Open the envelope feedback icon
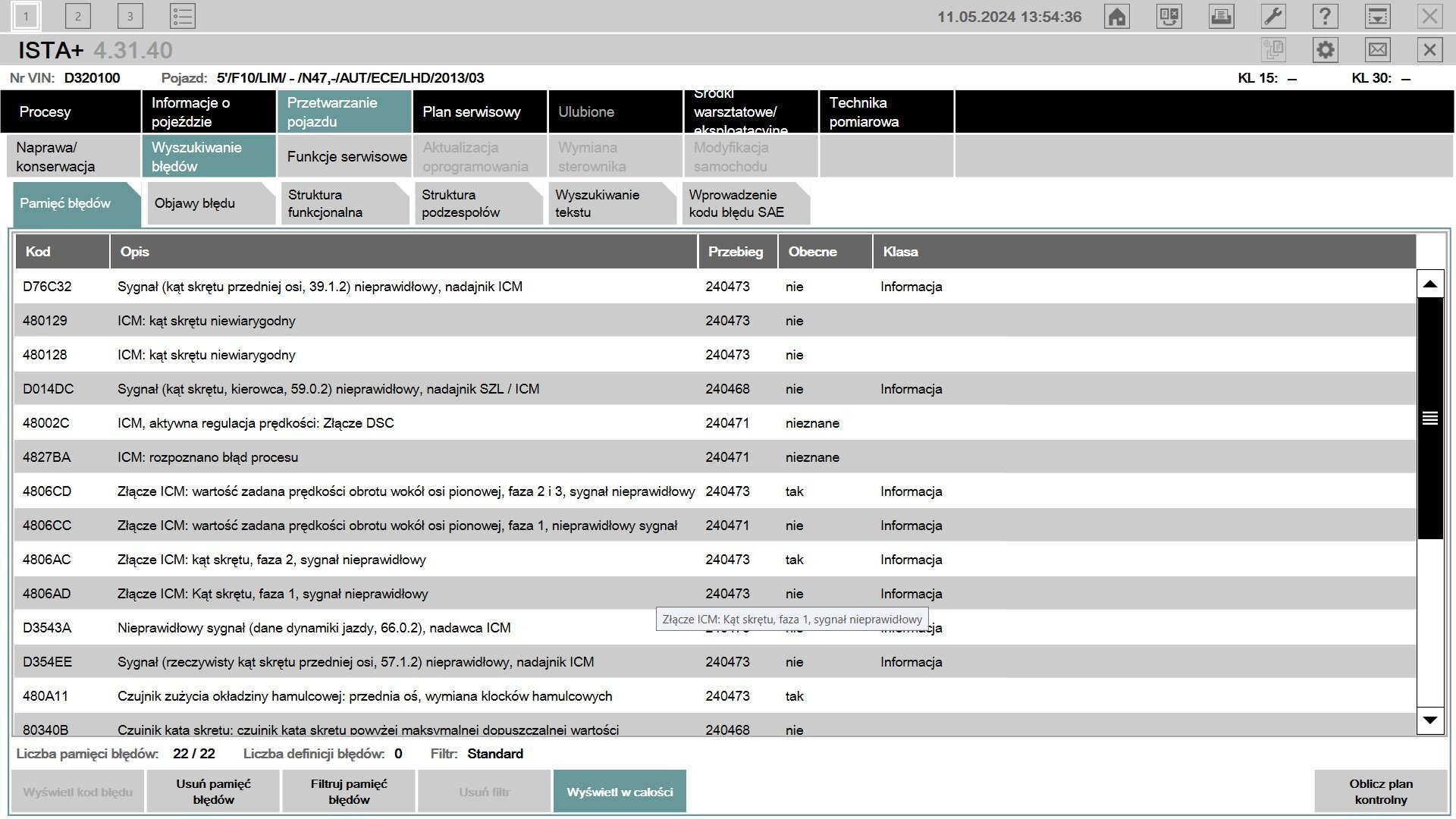Image resolution: width=1456 pixels, height=819 pixels. [x=1378, y=50]
